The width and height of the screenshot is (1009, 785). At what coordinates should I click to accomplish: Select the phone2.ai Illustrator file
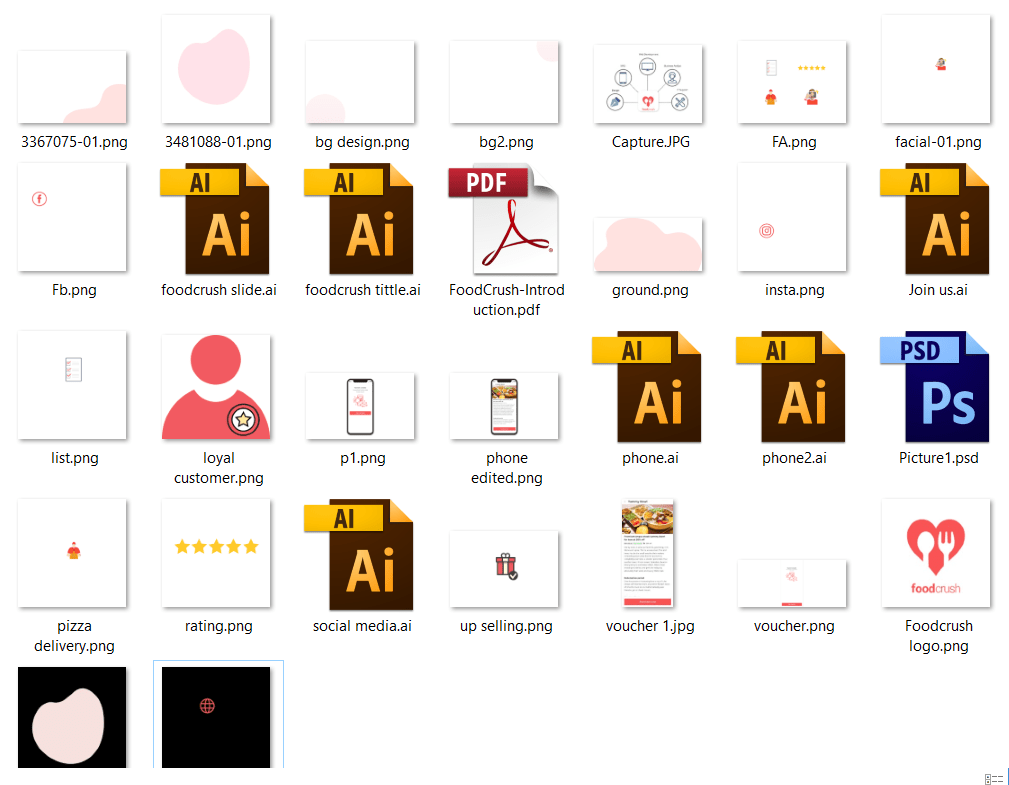(x=791, y=386)
